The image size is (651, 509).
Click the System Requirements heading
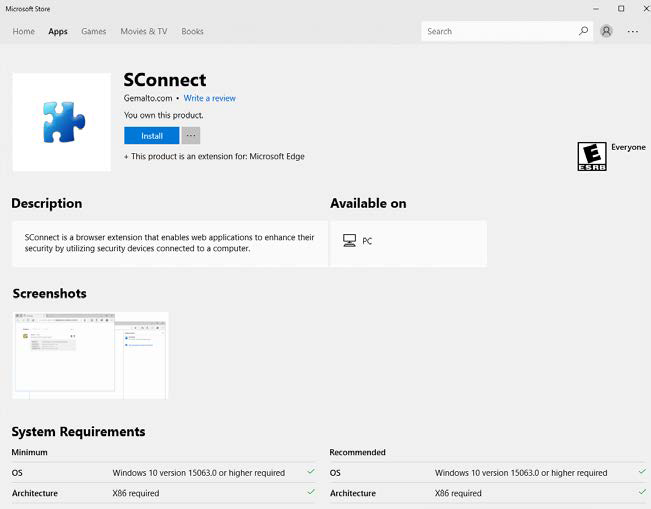[78, 432]
